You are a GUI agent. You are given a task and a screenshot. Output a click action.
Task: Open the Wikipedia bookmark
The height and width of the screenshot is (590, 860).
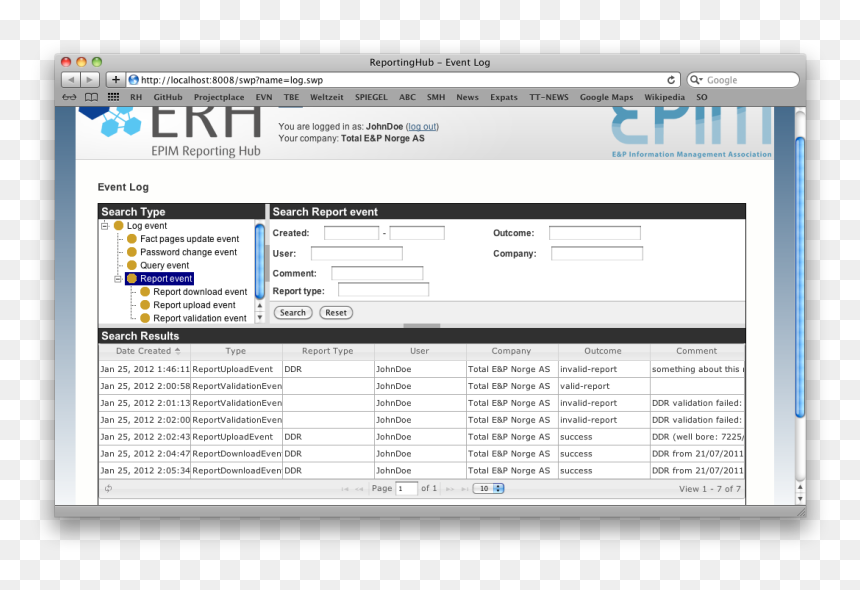click(665, 97)
